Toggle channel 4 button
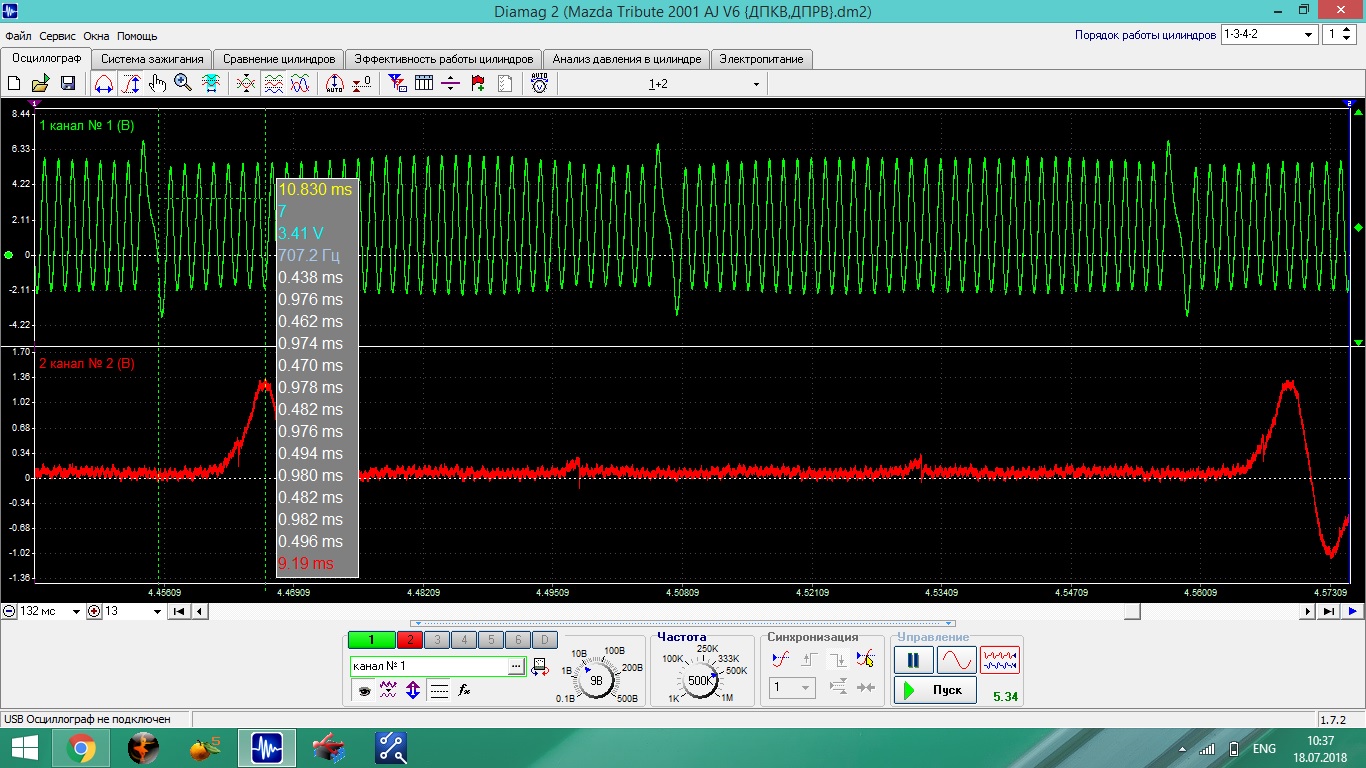The height and width of the screenshot is (768, 1366). (x=463, y=640)
